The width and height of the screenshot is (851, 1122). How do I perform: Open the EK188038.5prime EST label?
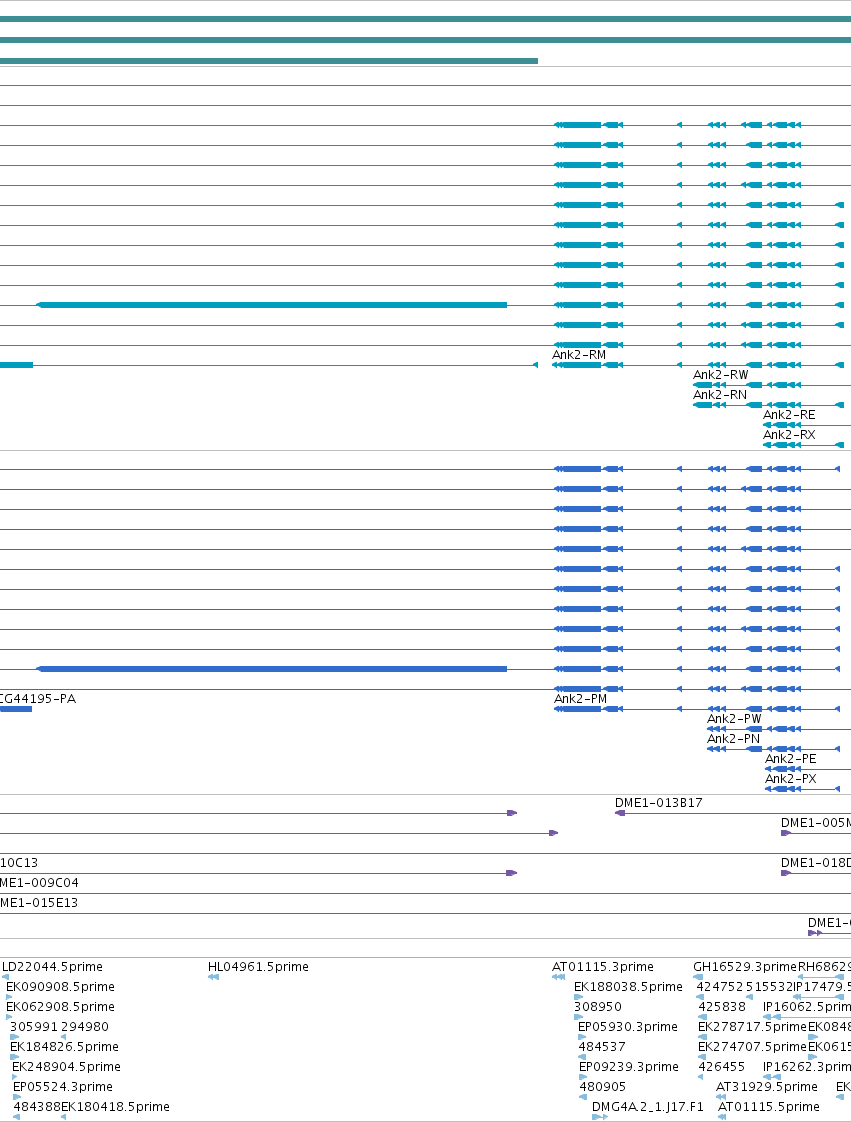click(628, 987)
